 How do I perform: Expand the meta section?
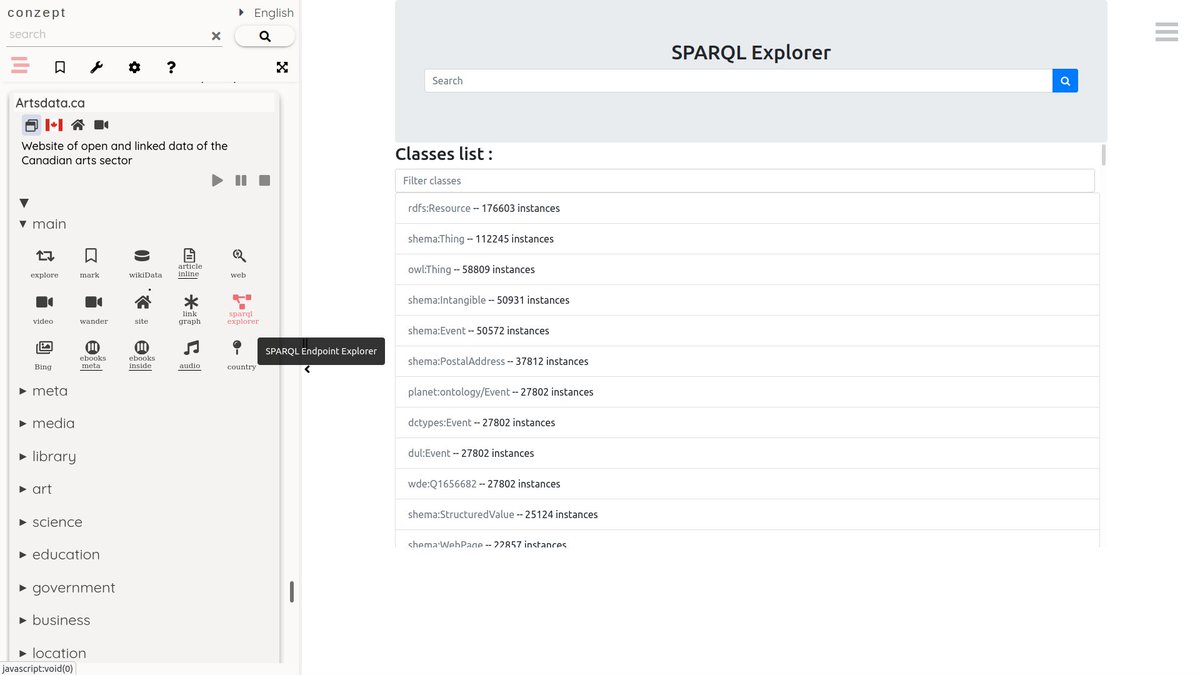43,391
